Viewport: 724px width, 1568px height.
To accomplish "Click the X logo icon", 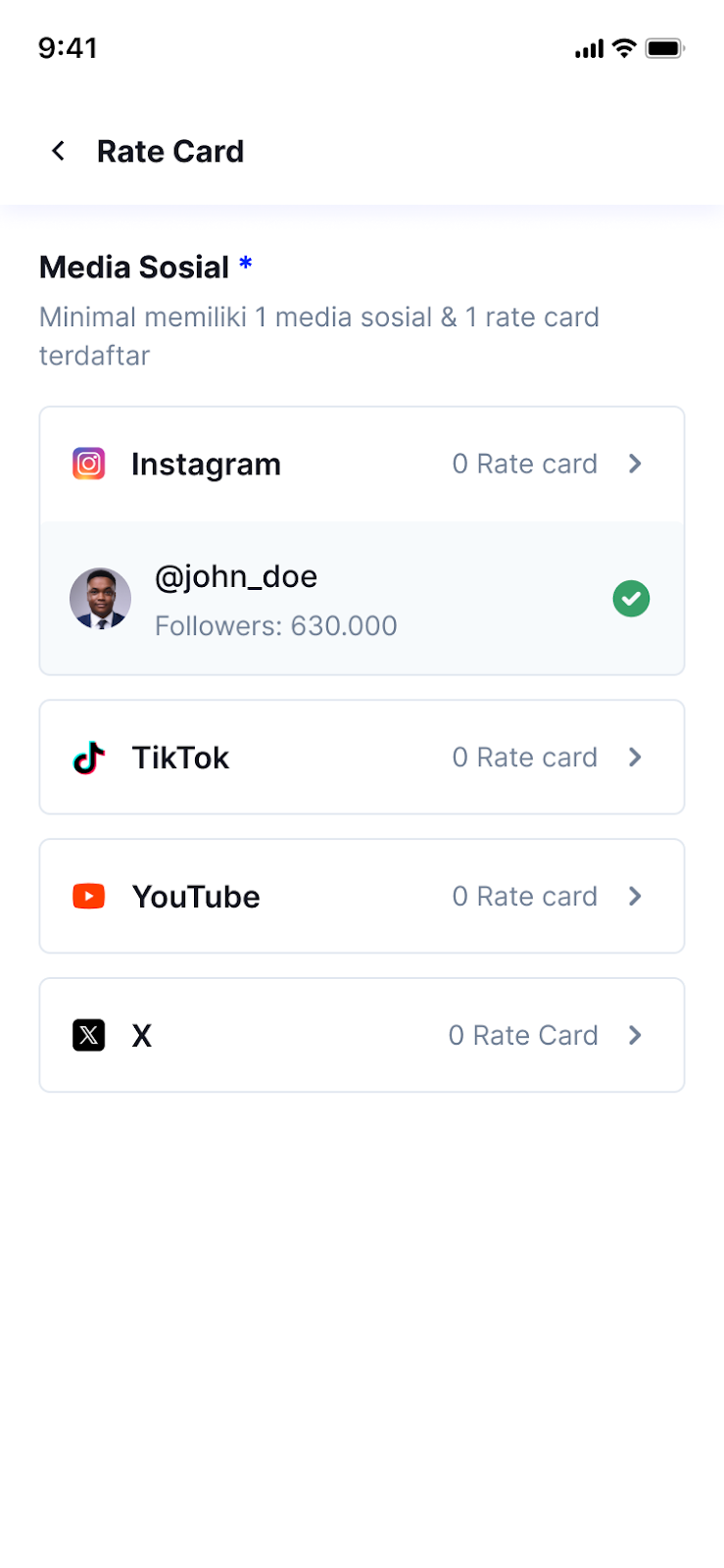I will (89, 1035).
